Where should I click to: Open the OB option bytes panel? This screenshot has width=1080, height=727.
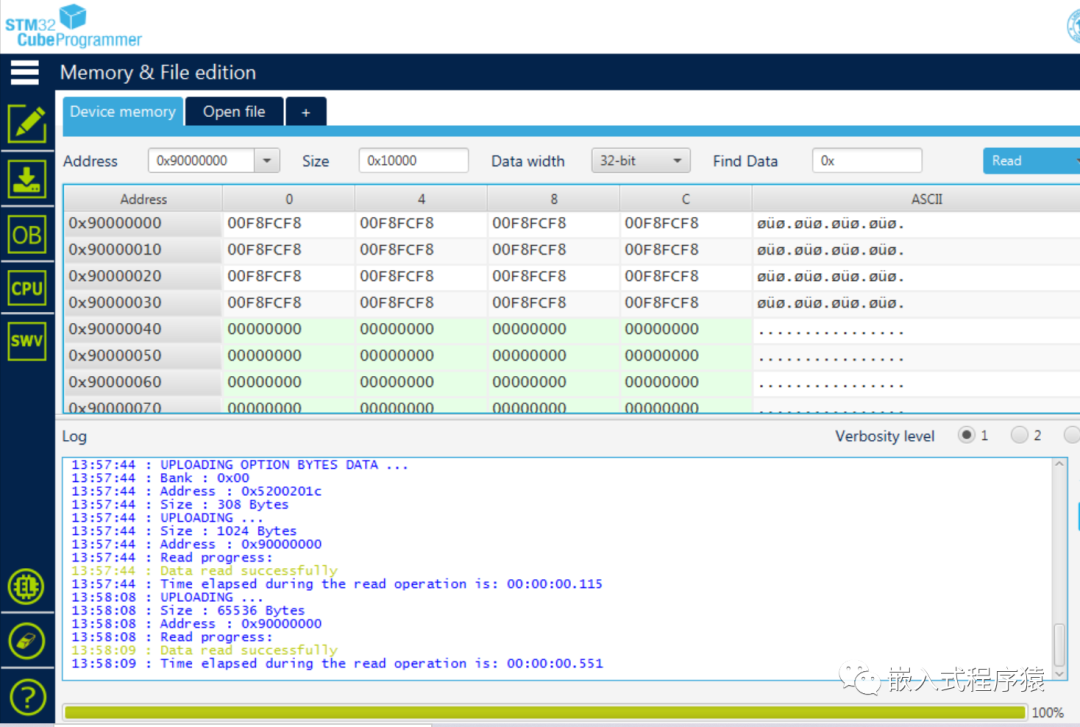click(x=25, y=233)
